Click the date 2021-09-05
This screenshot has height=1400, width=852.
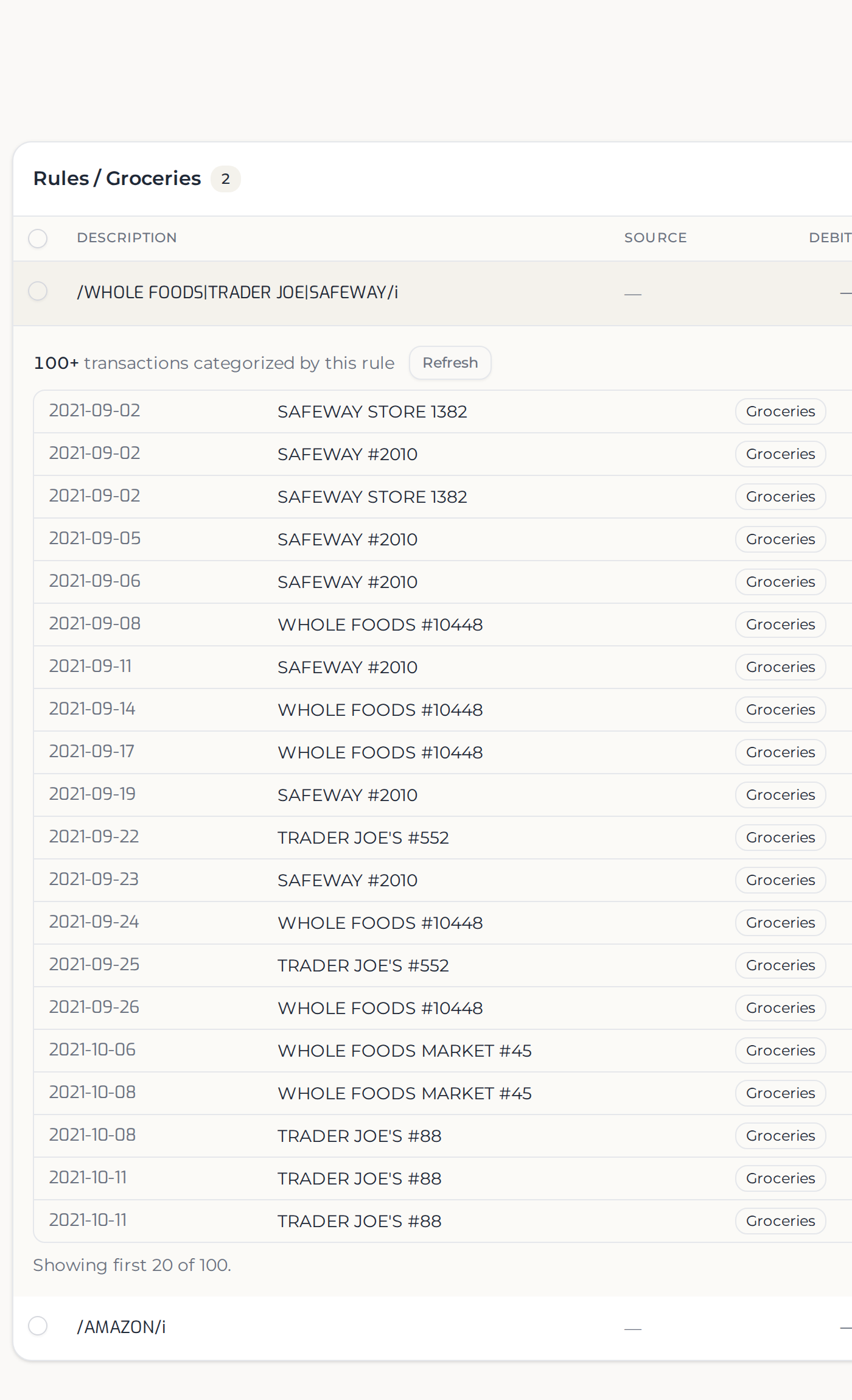point(94,539)
